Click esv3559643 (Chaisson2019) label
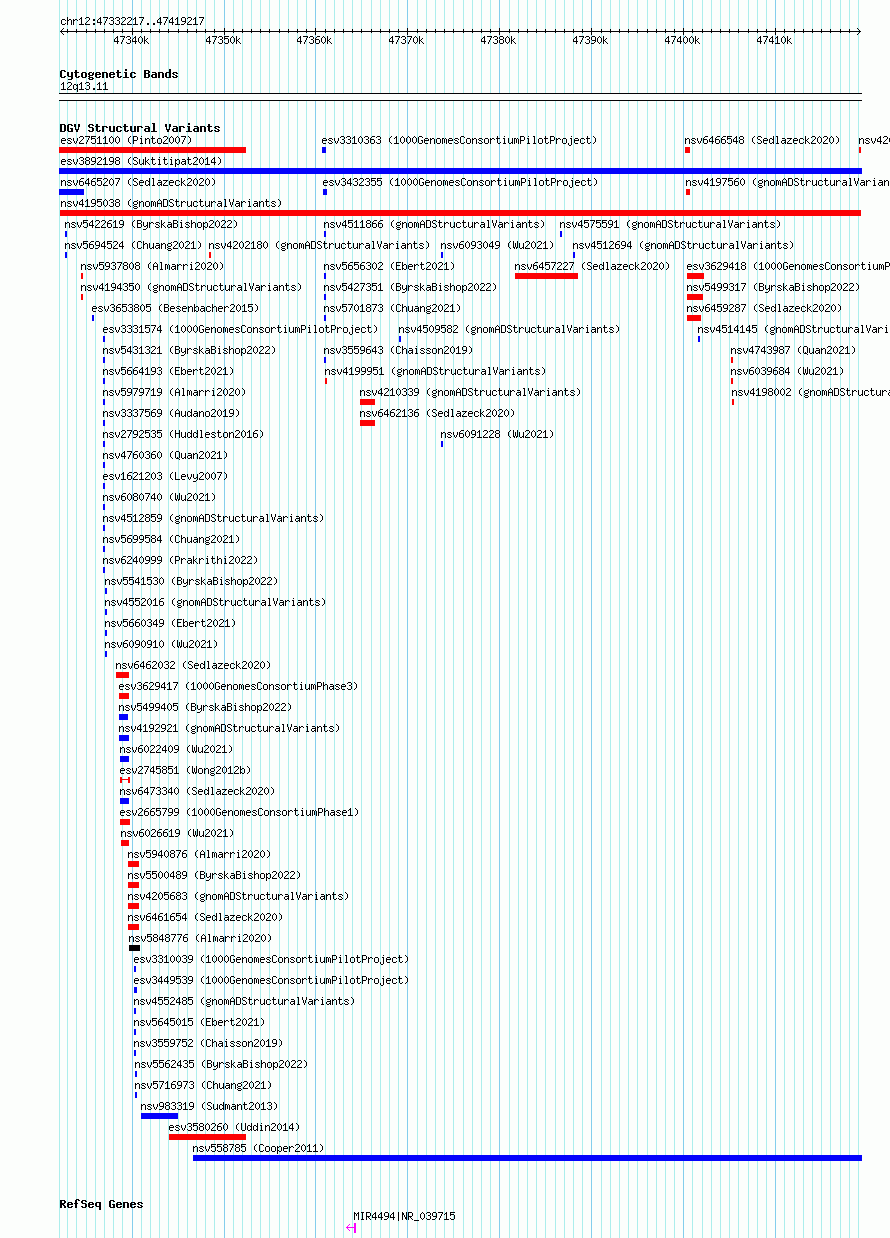 coord(398,350)
